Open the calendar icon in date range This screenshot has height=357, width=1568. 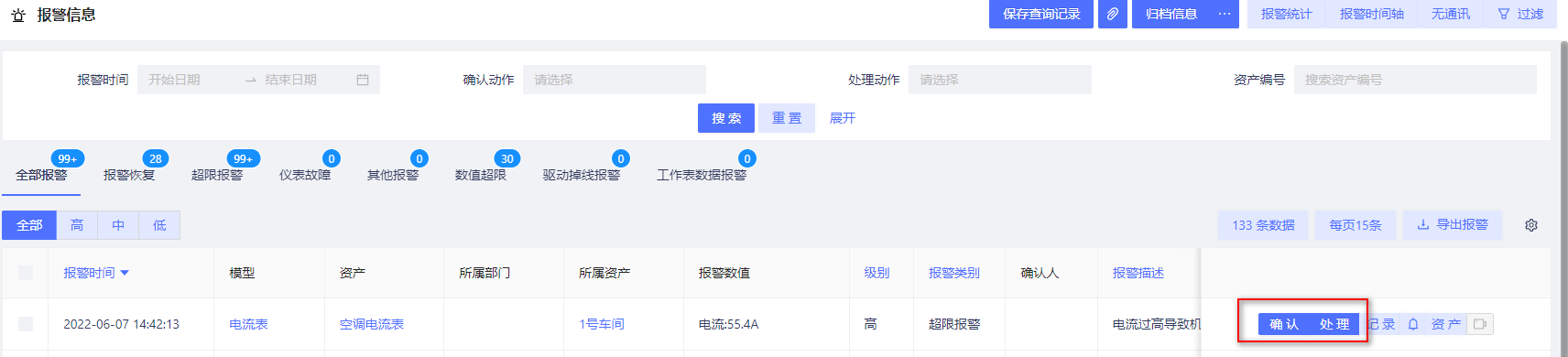[363, 80]
